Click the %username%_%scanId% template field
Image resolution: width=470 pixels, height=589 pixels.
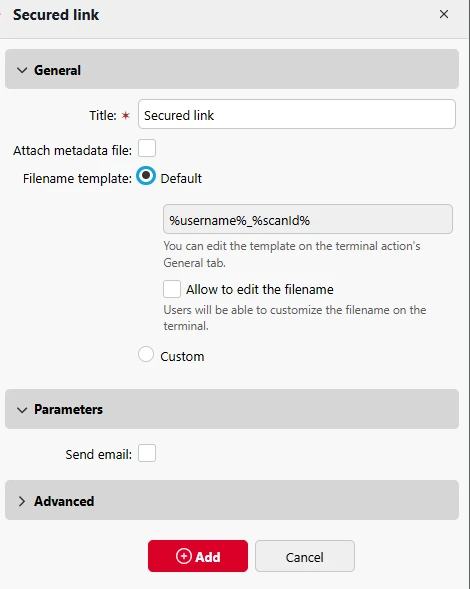pos(308,219)
